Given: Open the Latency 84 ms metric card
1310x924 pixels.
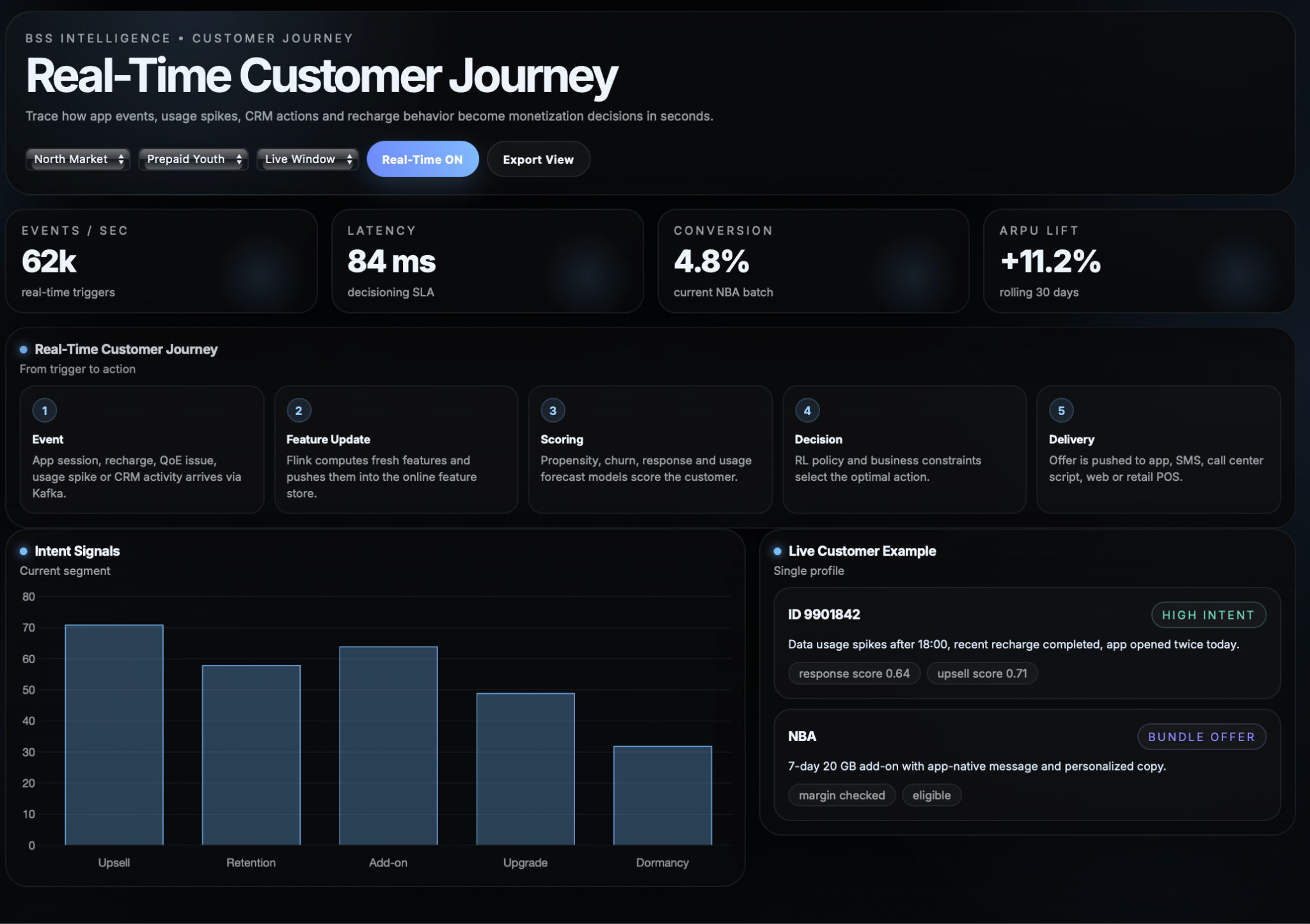Looking at the screenshot, I should point(487,261).
